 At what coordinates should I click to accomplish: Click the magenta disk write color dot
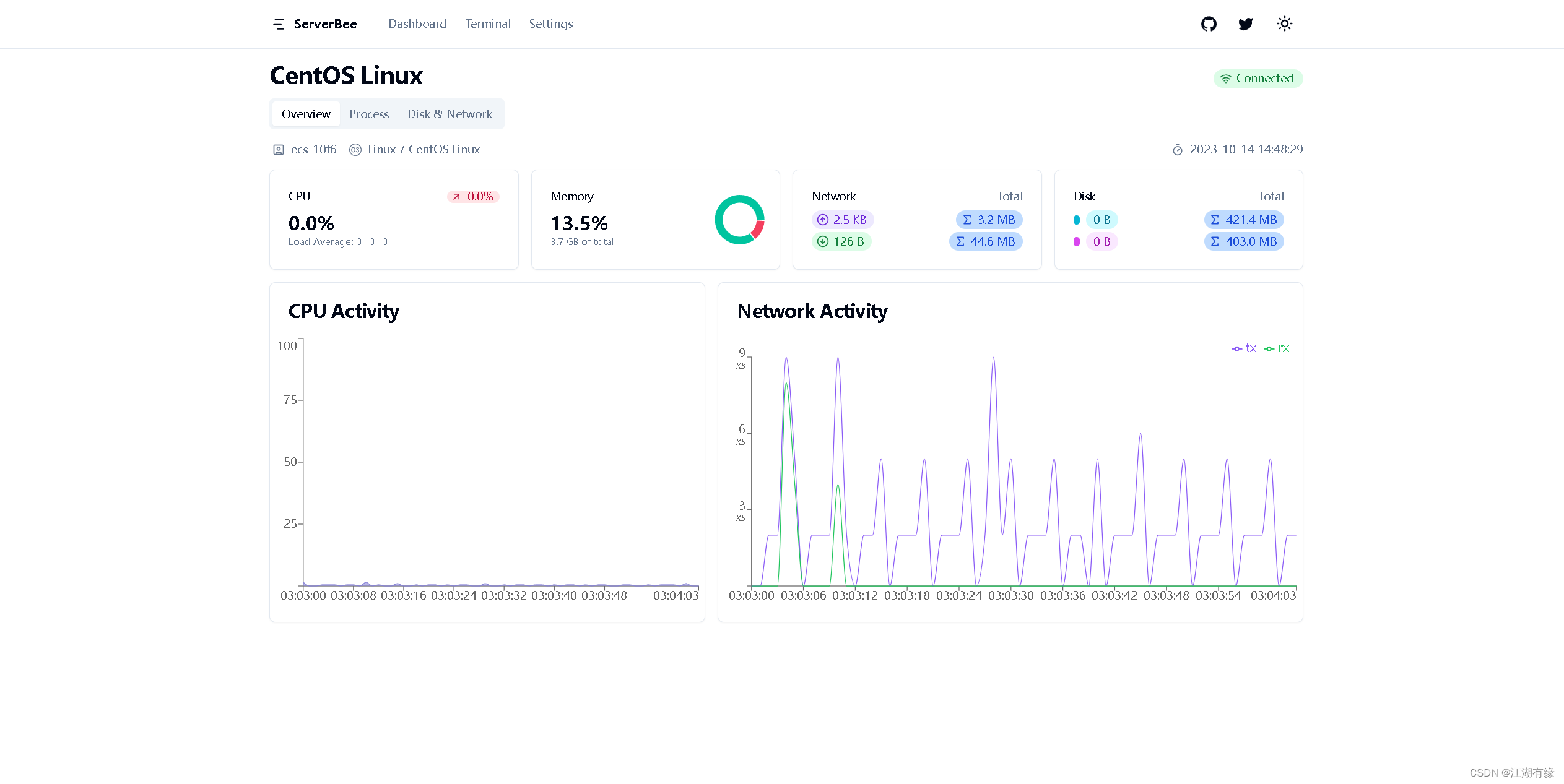point(1077,241)
